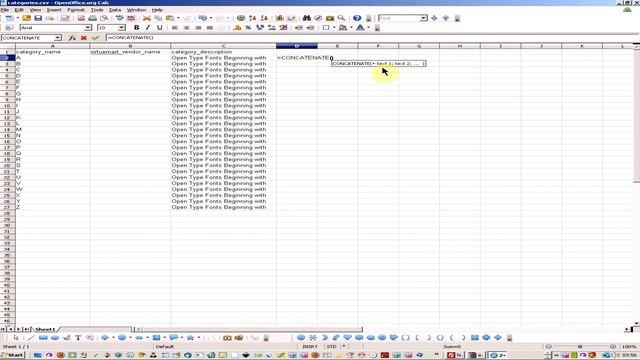
Task: Toggle Underline formatting
Action: click(x=160, y=28)
